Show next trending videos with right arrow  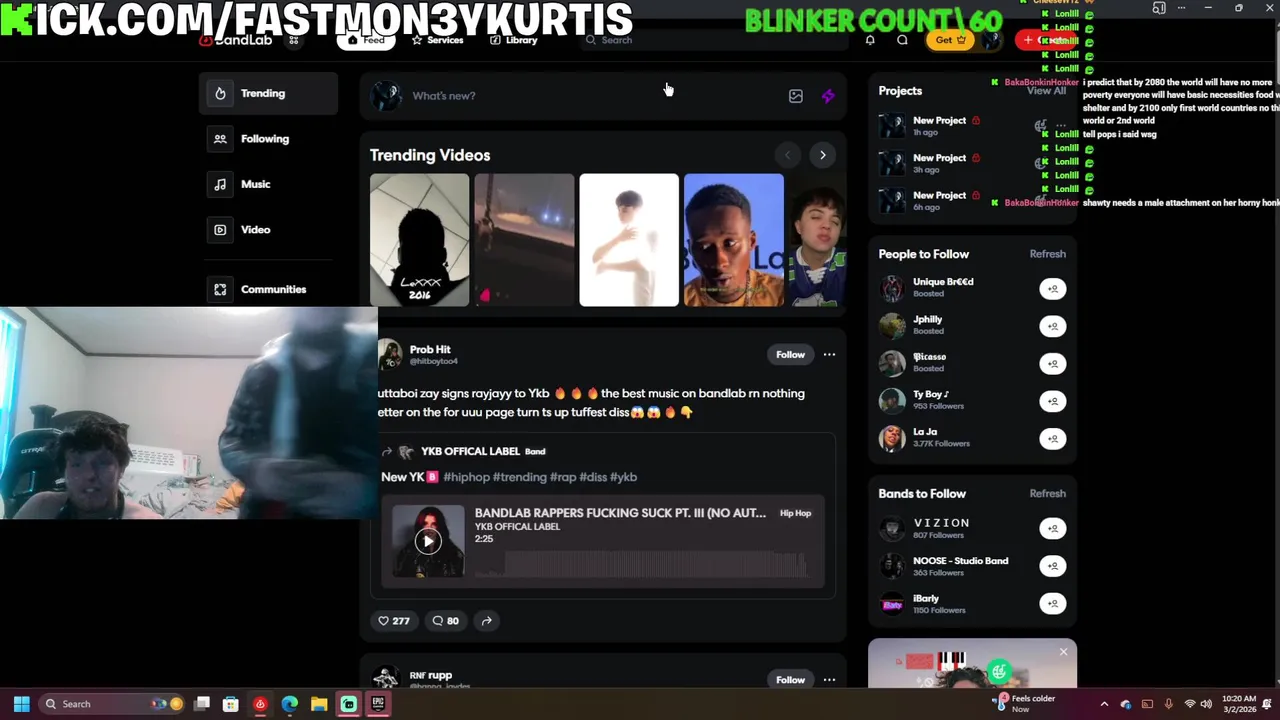click(823, 155)
